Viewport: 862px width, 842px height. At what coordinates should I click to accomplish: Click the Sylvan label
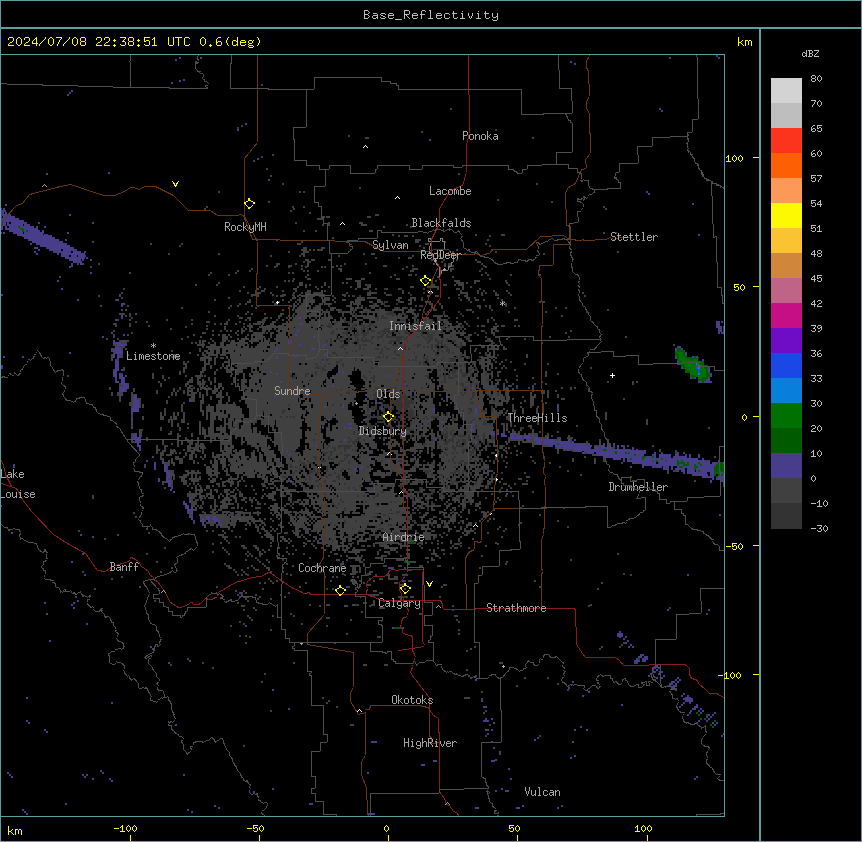tap(390, 245)
